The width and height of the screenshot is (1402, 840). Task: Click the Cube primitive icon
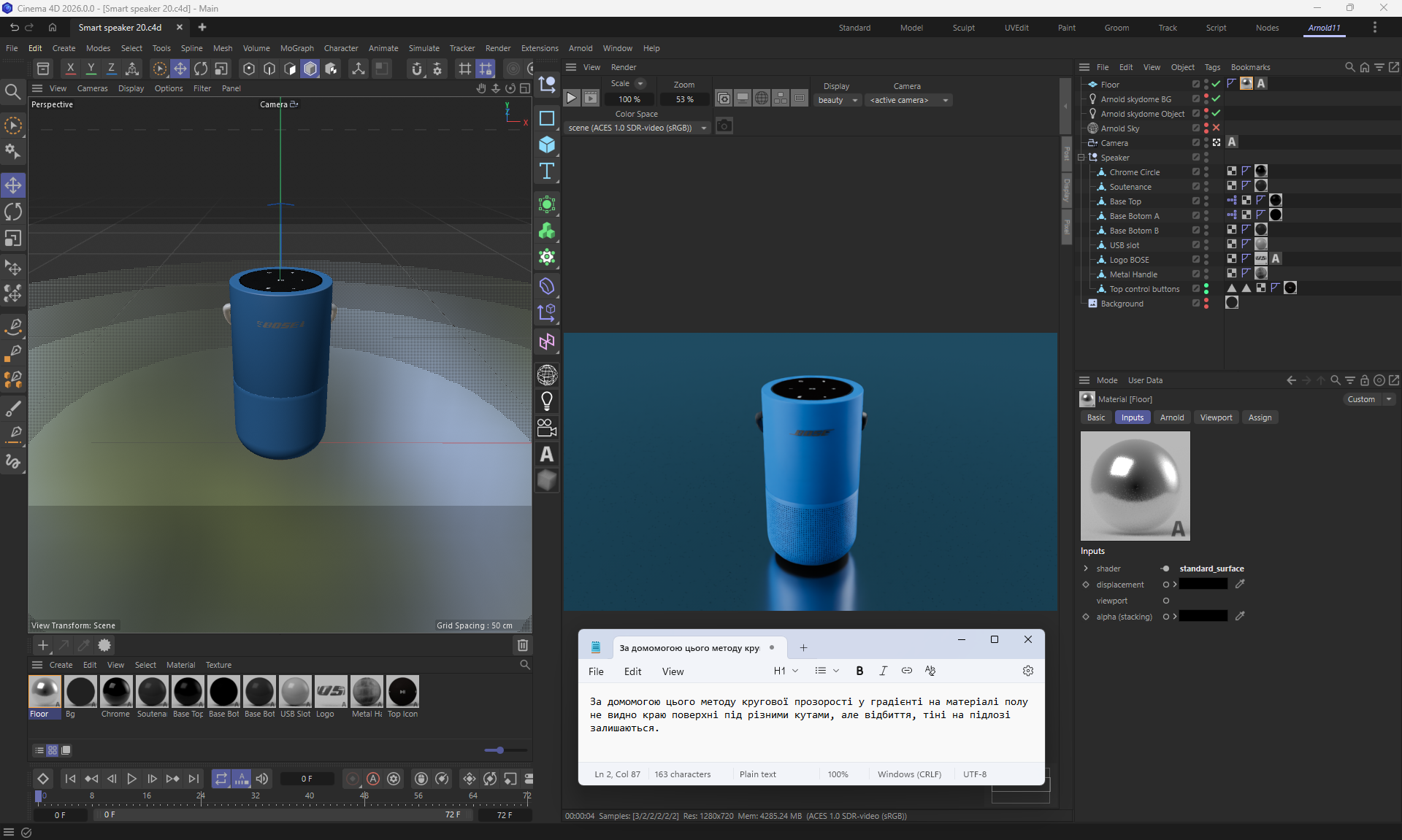click(x=546, y=145)
